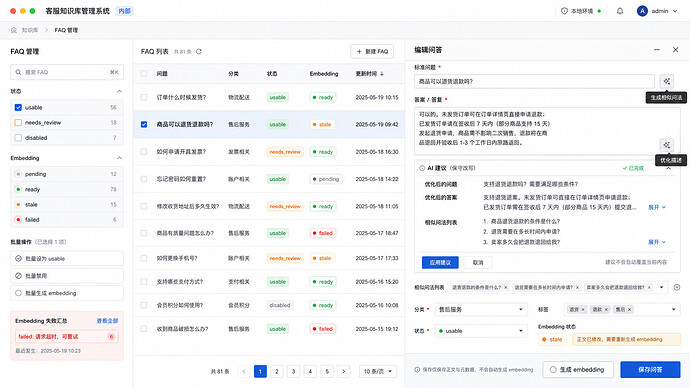Select the stale embedding filter
Image resolution: width=690 pixels, height=388 pixels.
(18, 205)
